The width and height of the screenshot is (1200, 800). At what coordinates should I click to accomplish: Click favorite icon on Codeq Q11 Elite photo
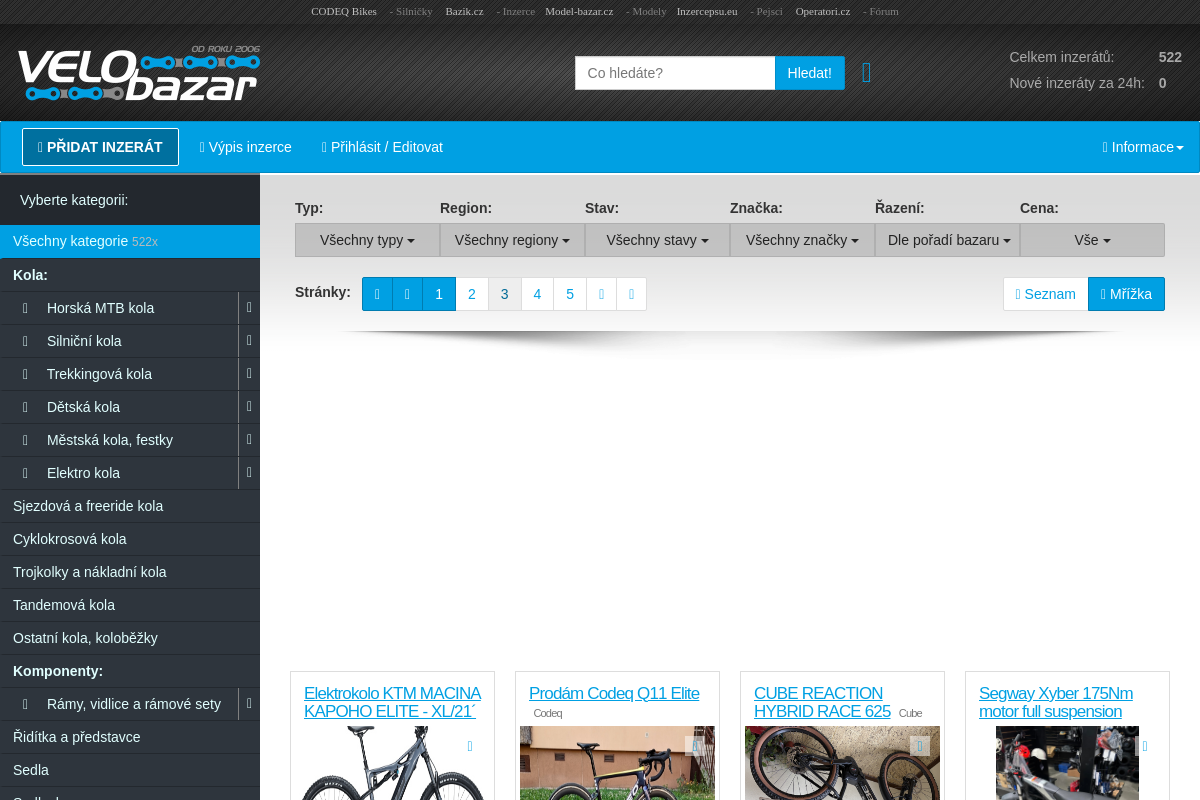695,746
